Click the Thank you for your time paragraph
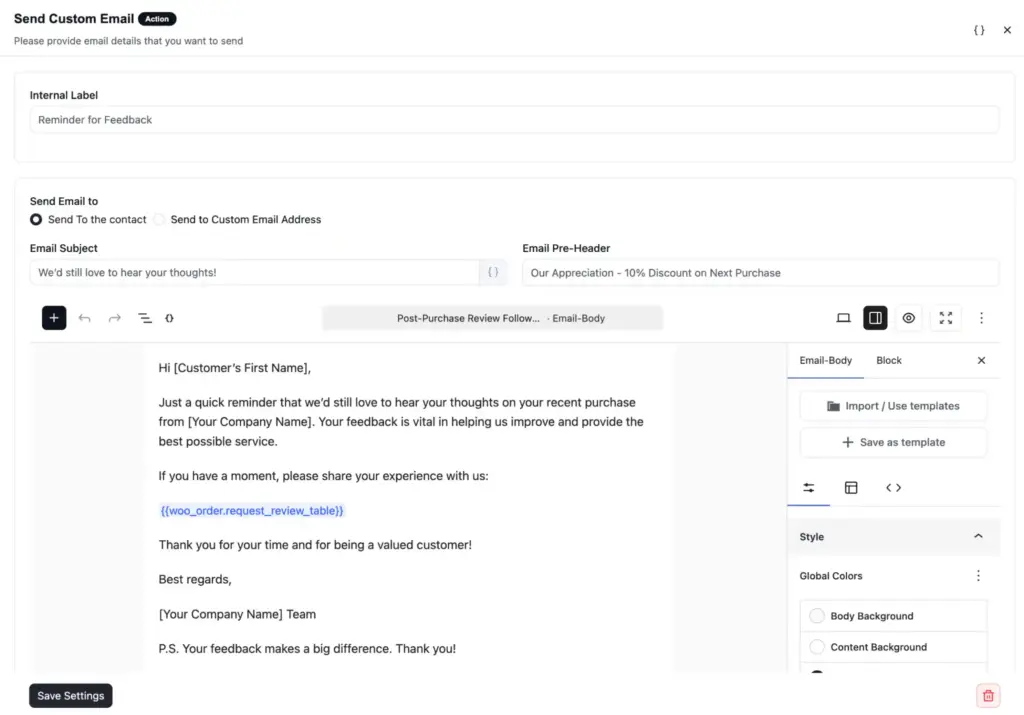The image size is (1024, 715). 315,545
